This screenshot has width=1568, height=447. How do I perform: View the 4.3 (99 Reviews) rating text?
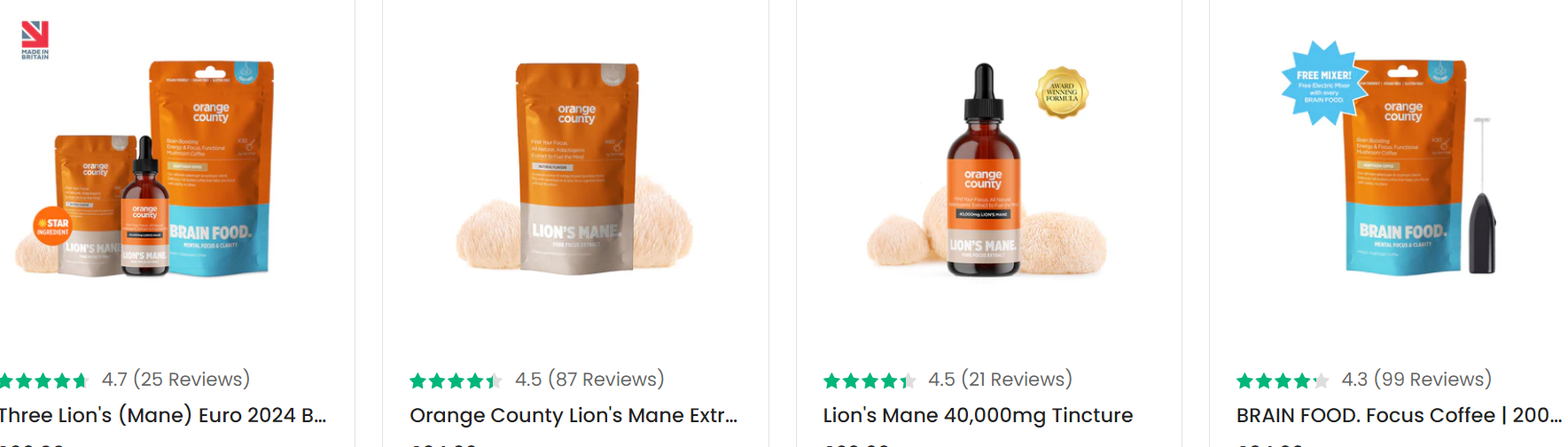click(1416, 380)
